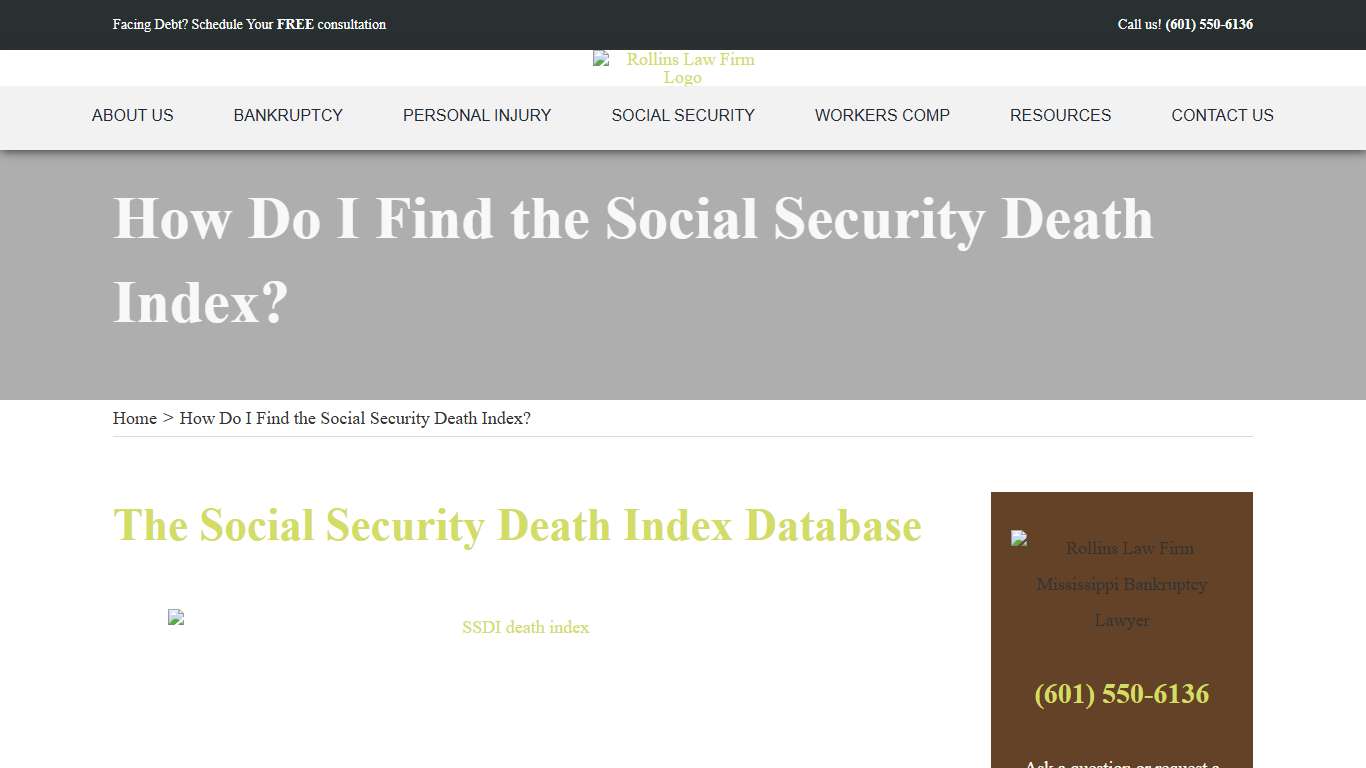Click the sidebar Mississippi Bankruptcy Lawyer image
The width and height of the screenshot is (1366, 768).
[x=1121, y=584]
